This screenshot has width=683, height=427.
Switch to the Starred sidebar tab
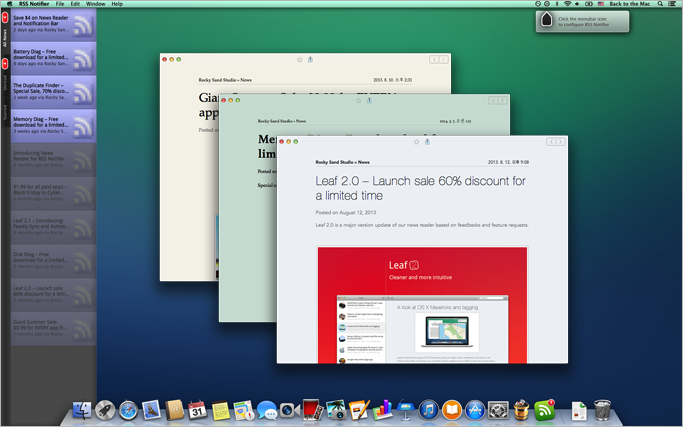tap(5, 111)
